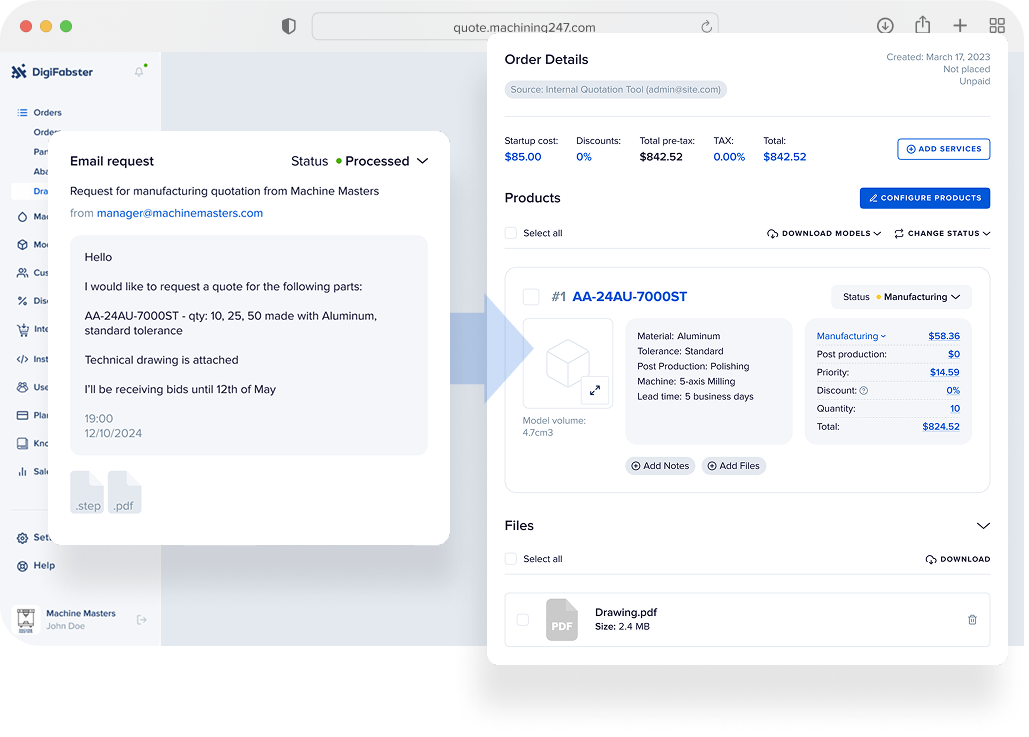Click Configure Products button

tap(925, 198)
